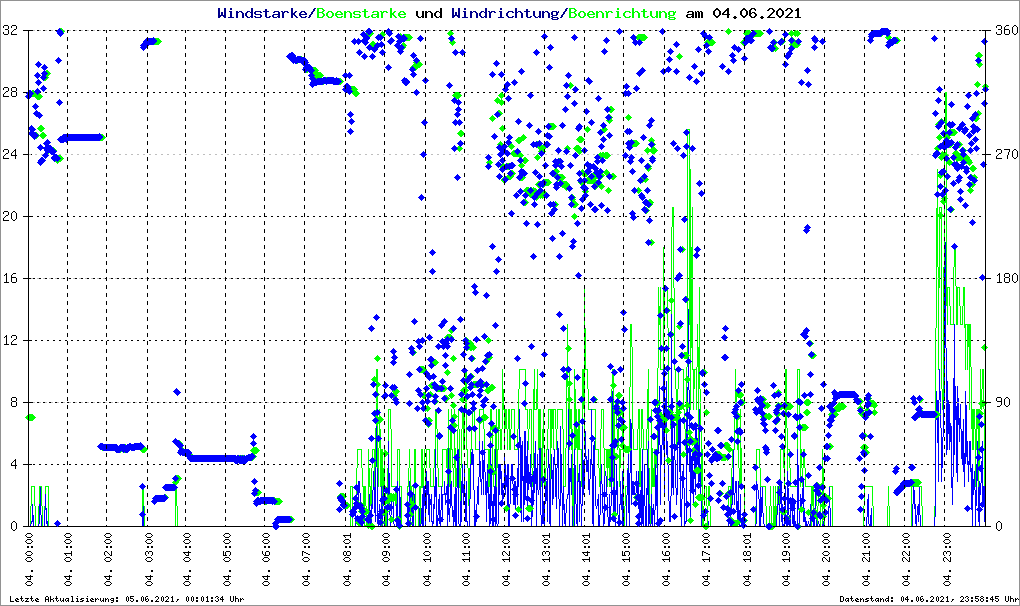Click the left axis value 12

coord(10,340)
